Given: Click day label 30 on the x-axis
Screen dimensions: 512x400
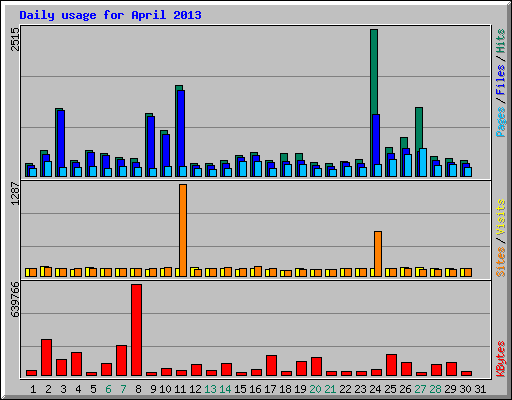Looking at the screenshot, I should point(465,389).
